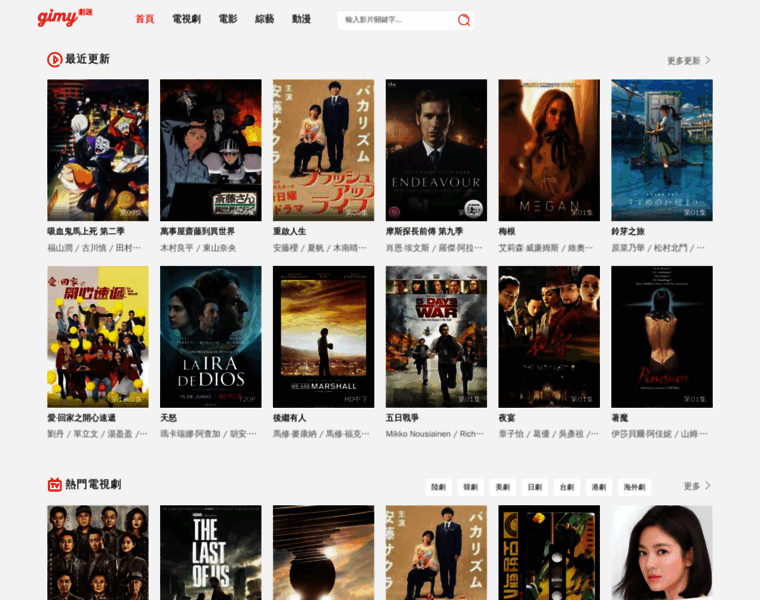760x600 pixels.
Task: Click title 後繼有人
Action: click(x=289, y=418)
